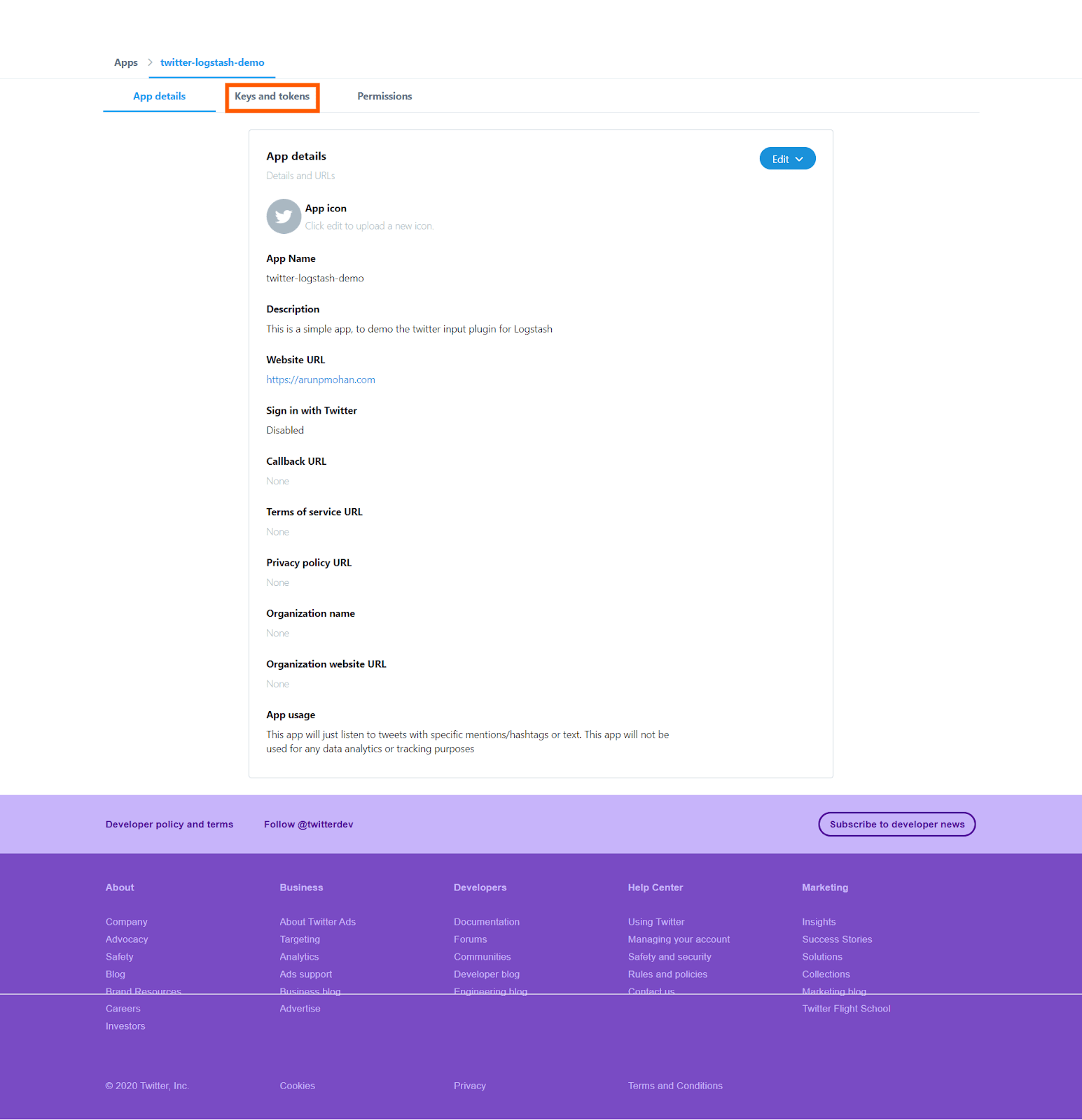This screenshot has height=1120, width=1082.
Task: Open Safety and security link
Action: 670,957
